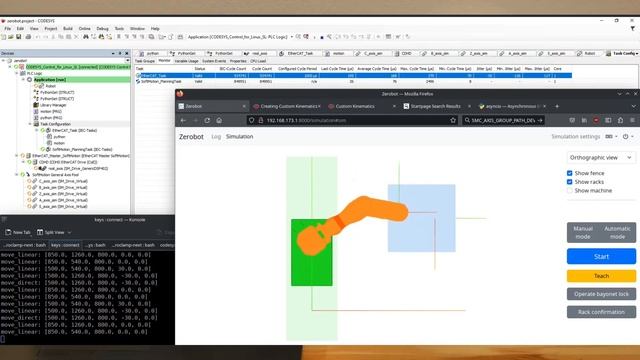The width and height of the screenshot is (640, 360).
Task: Open the Debug menu in CODESYS
Action: tap(102, 29)
